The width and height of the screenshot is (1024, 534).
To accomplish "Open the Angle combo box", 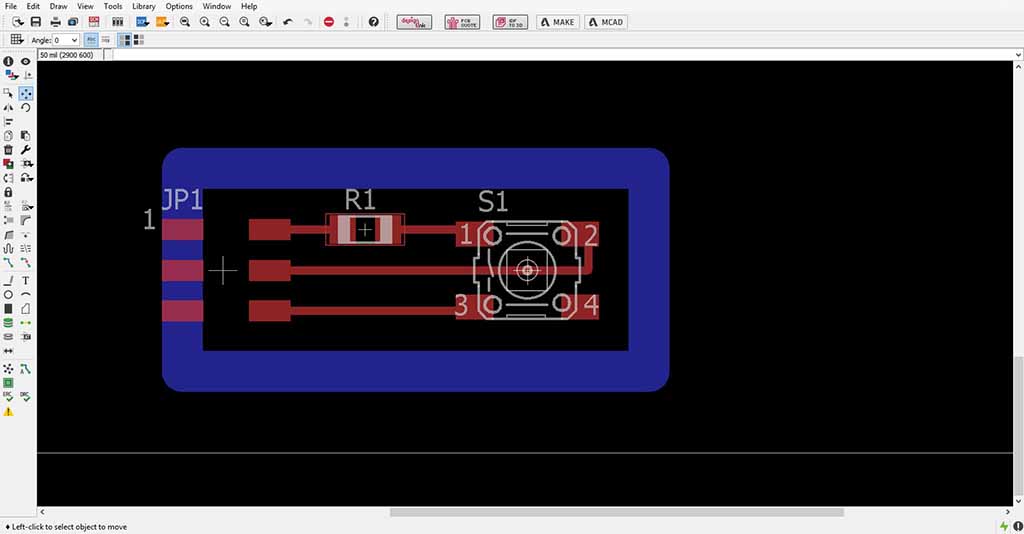I will [65, 40].
